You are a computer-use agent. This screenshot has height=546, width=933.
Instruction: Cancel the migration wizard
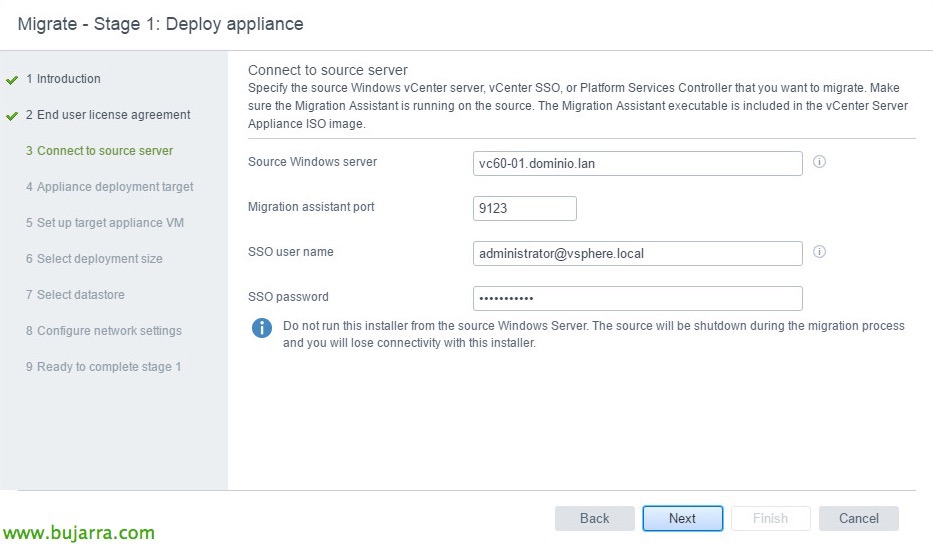tap(858, 518)
